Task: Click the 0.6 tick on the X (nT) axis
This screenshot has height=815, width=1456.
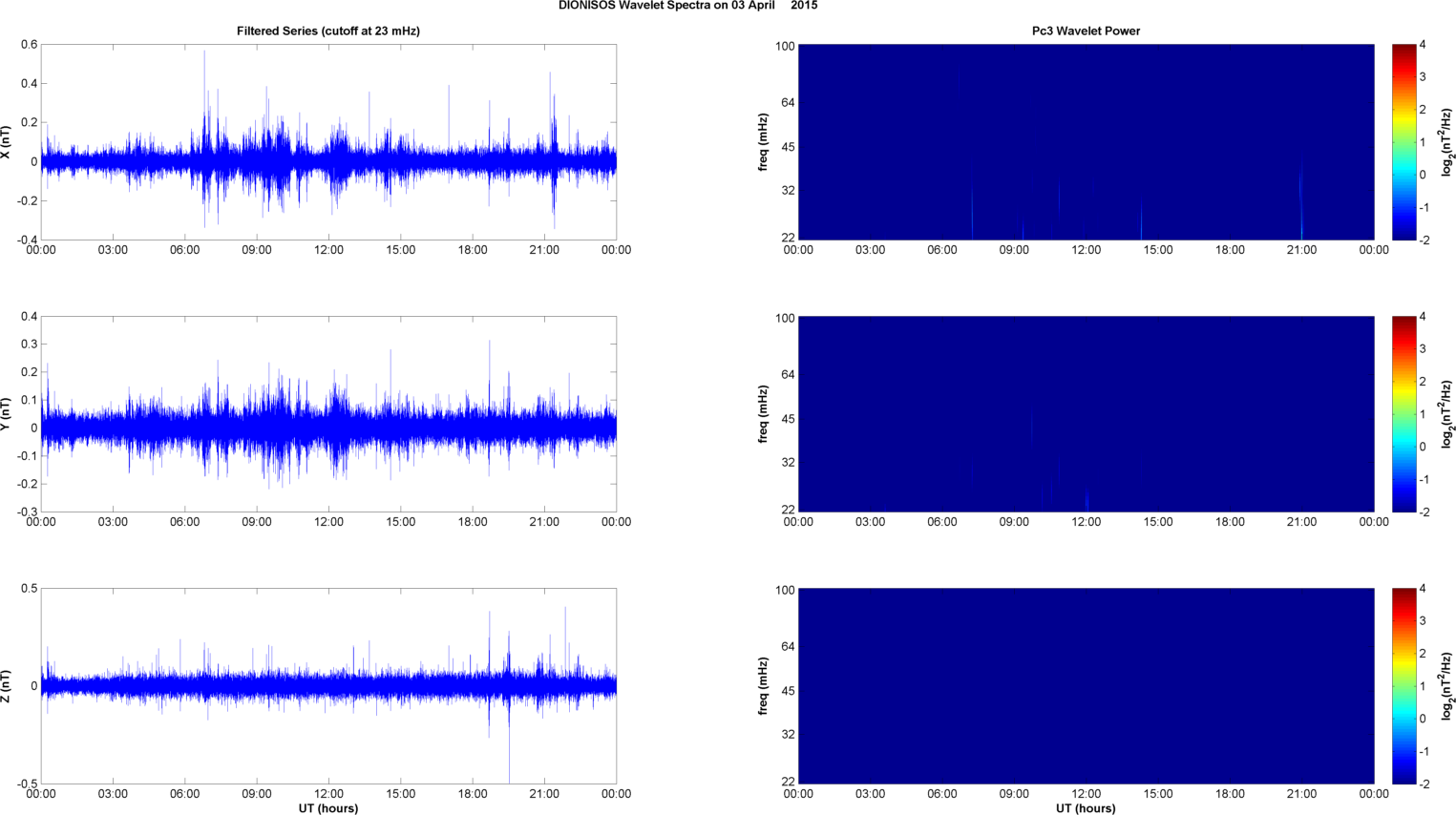Action: [29, 45]
